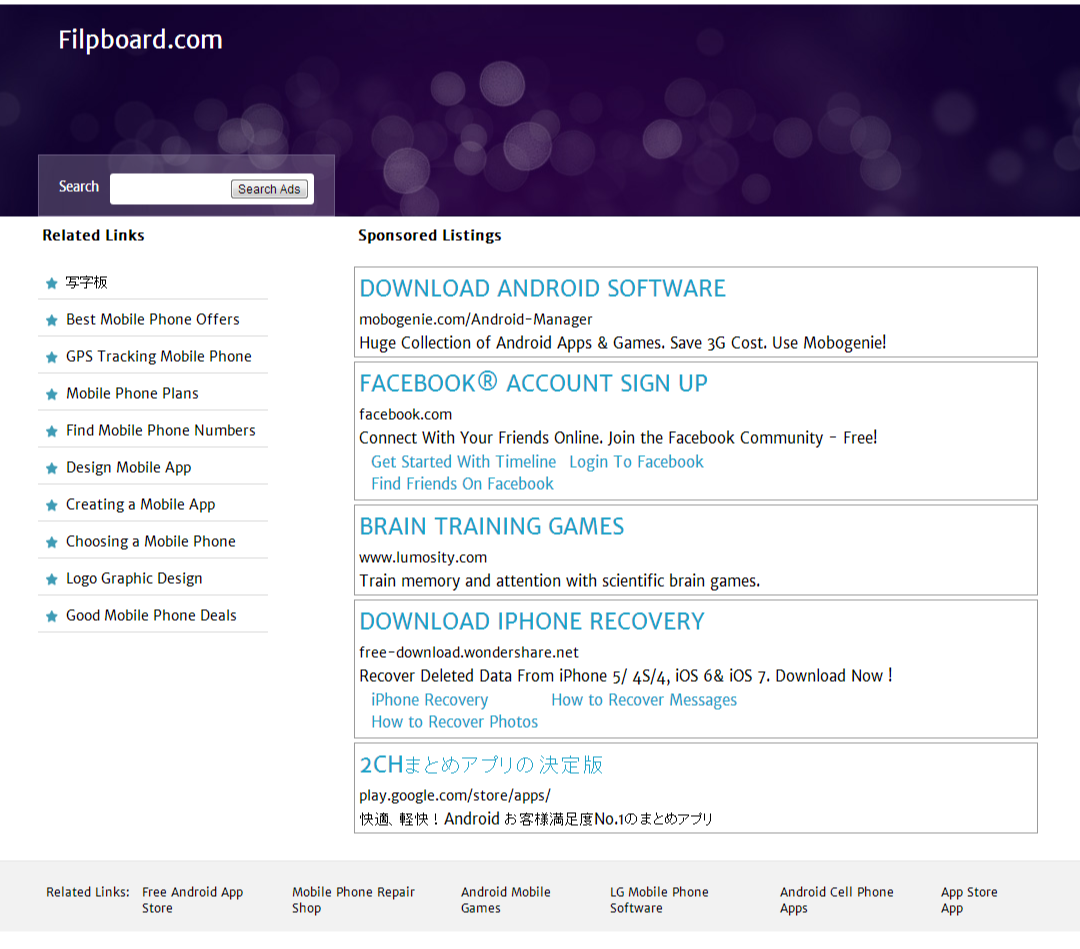This screenshot has width=1080, height=949.
Task: Click the star icon beside Design Mobile App
Action: point(52,468)
